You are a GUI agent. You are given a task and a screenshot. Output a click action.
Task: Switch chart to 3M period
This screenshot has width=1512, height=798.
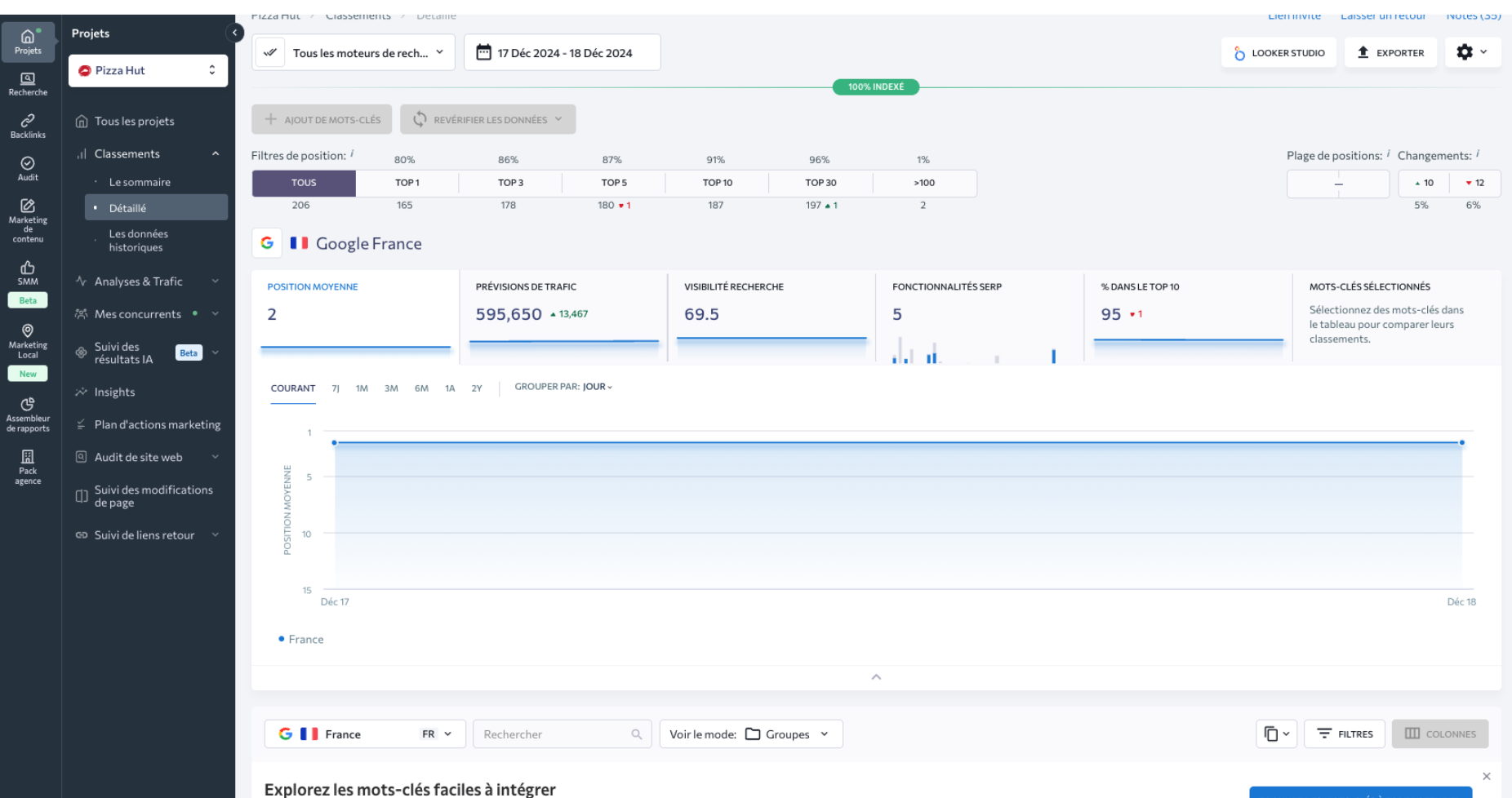[x=391, y=388]
